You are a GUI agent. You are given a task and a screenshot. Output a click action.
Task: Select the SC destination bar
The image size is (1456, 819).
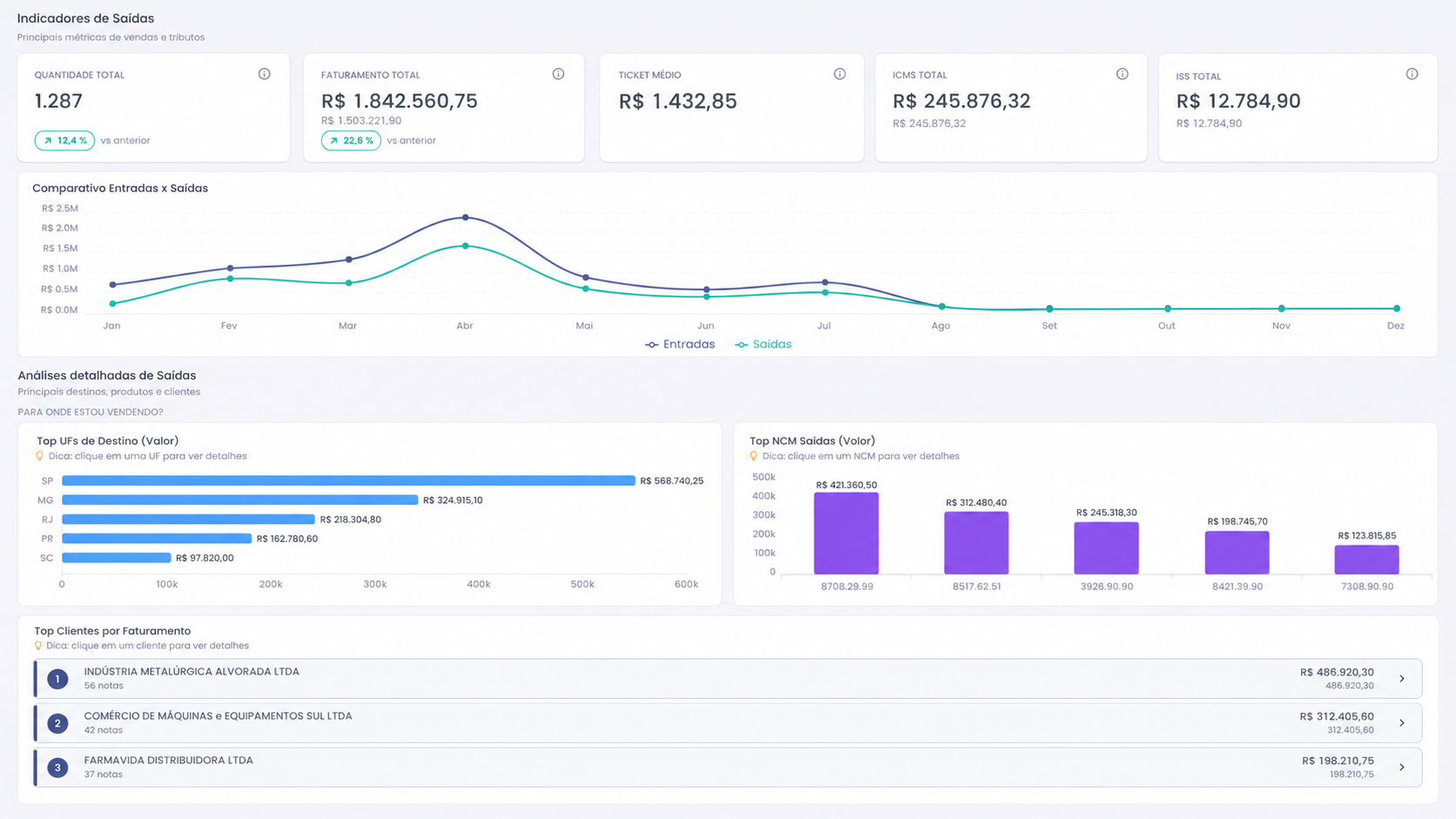(117, 557)
